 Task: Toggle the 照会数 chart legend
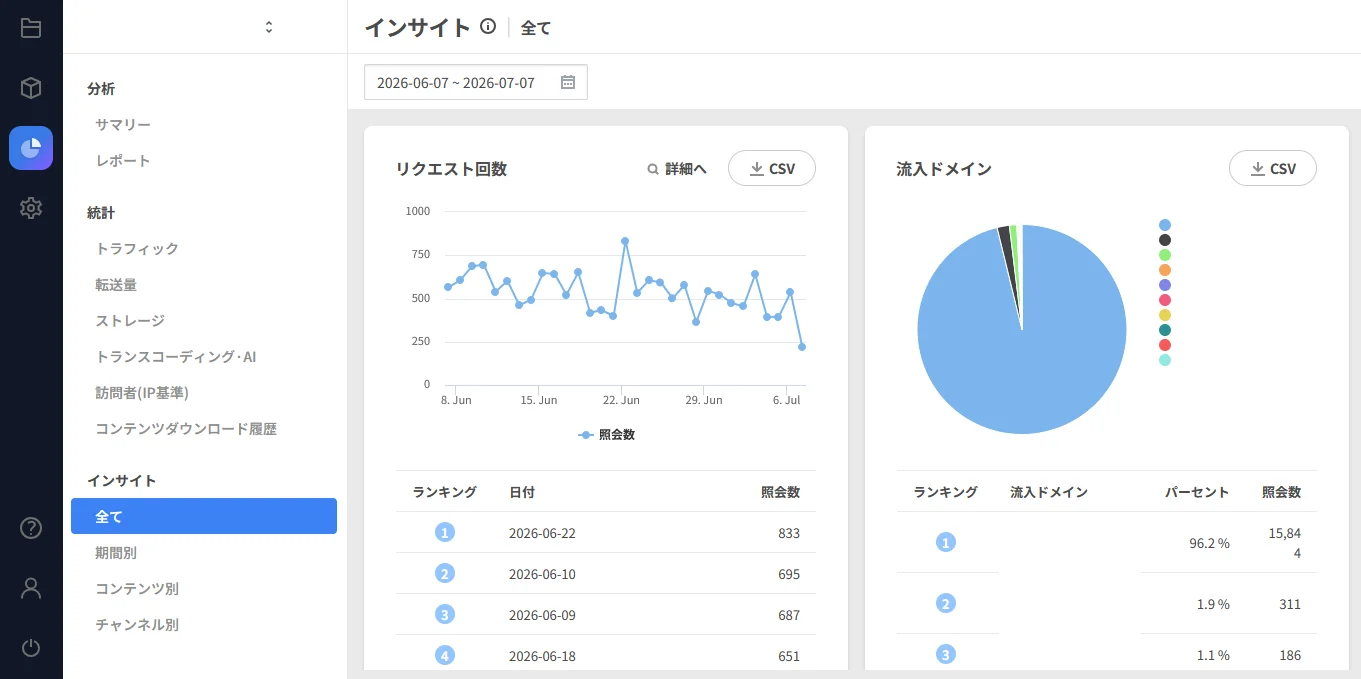pyautogui.click(x=607, y=435)
